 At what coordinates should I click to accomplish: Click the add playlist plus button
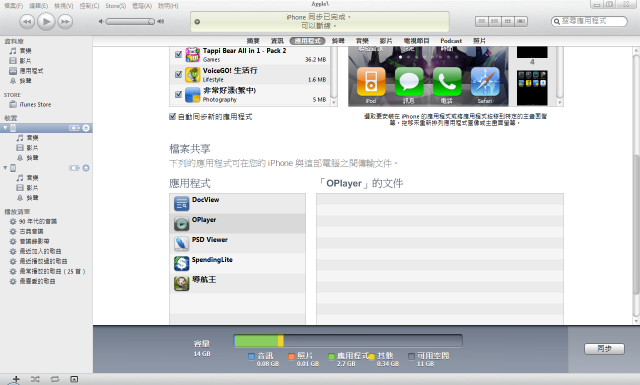16,379
